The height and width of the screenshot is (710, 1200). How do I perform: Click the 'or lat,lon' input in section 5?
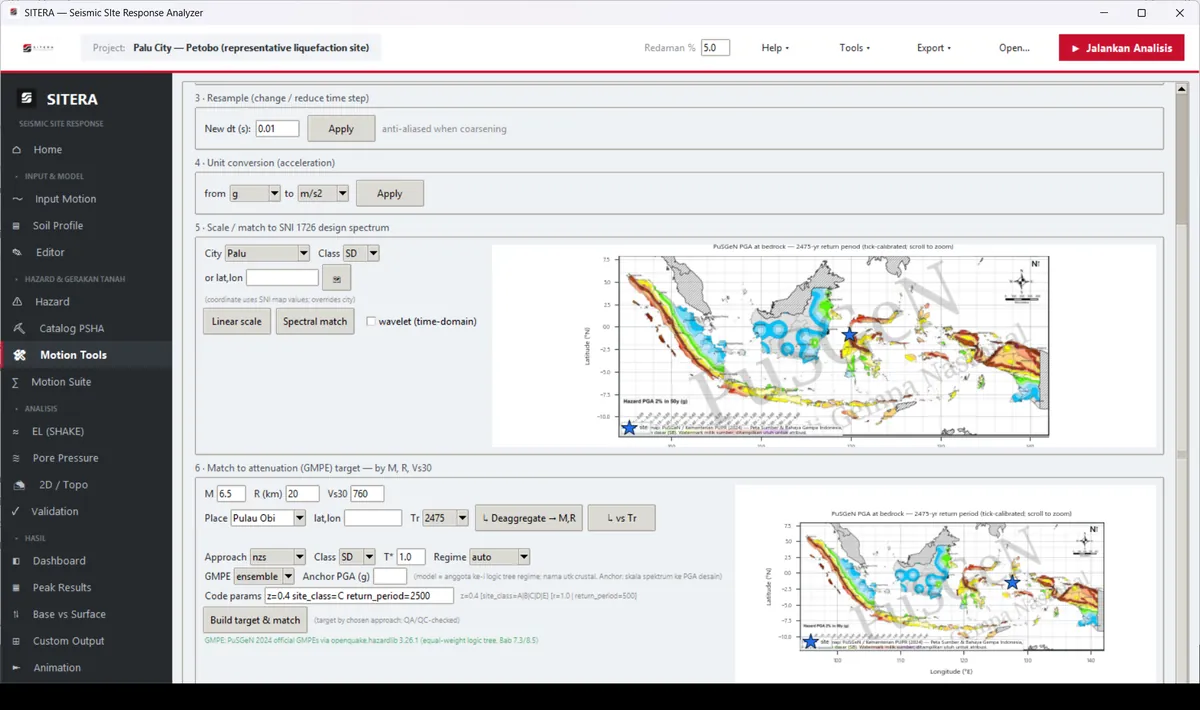coord(282,277)
